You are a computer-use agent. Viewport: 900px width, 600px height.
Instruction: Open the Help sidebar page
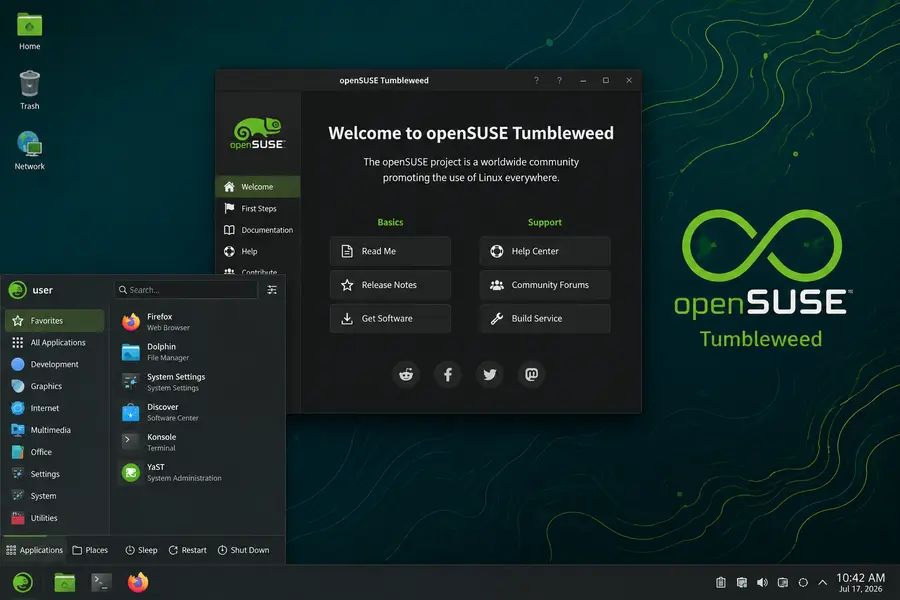tap(258, 251)
